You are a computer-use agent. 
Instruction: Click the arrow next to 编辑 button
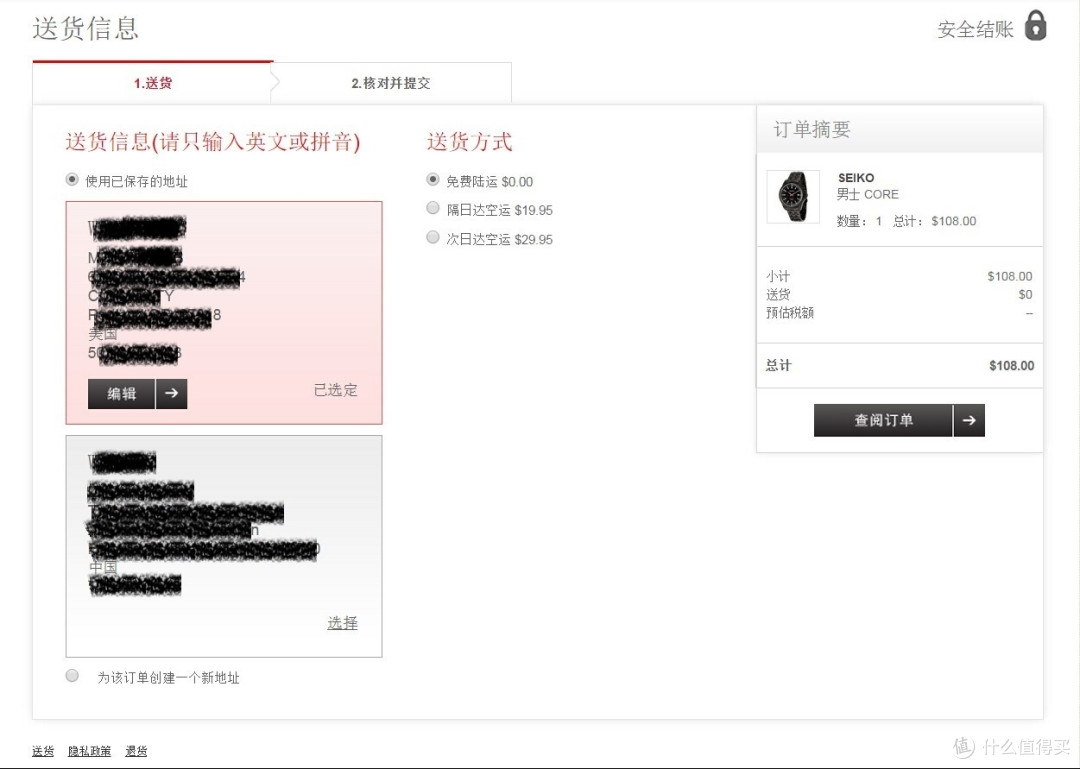172,393
